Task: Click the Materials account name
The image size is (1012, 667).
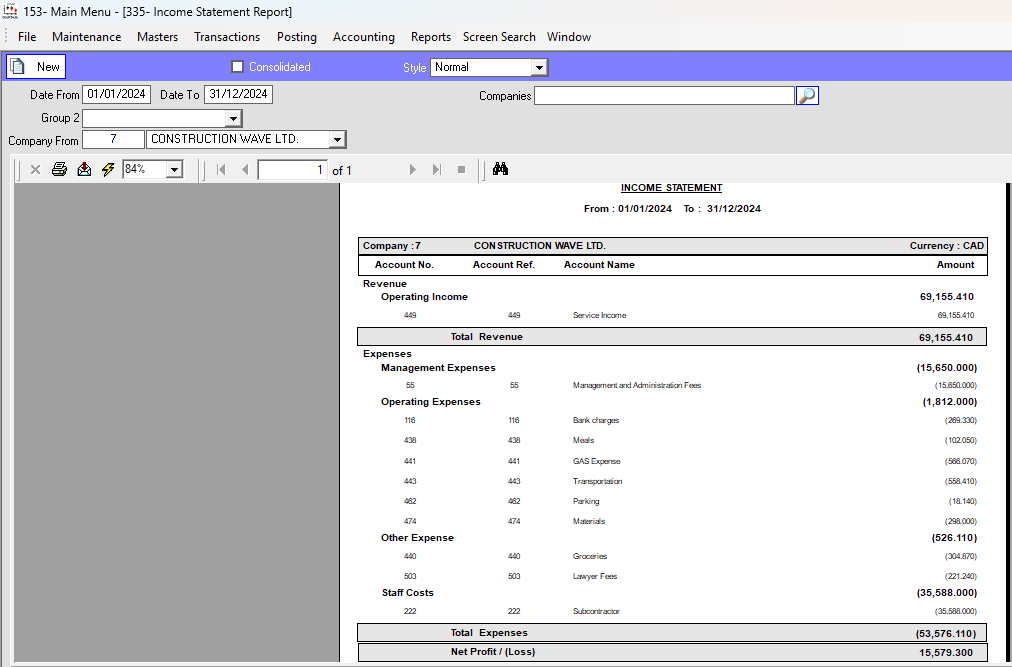Action: click(589, 521)
